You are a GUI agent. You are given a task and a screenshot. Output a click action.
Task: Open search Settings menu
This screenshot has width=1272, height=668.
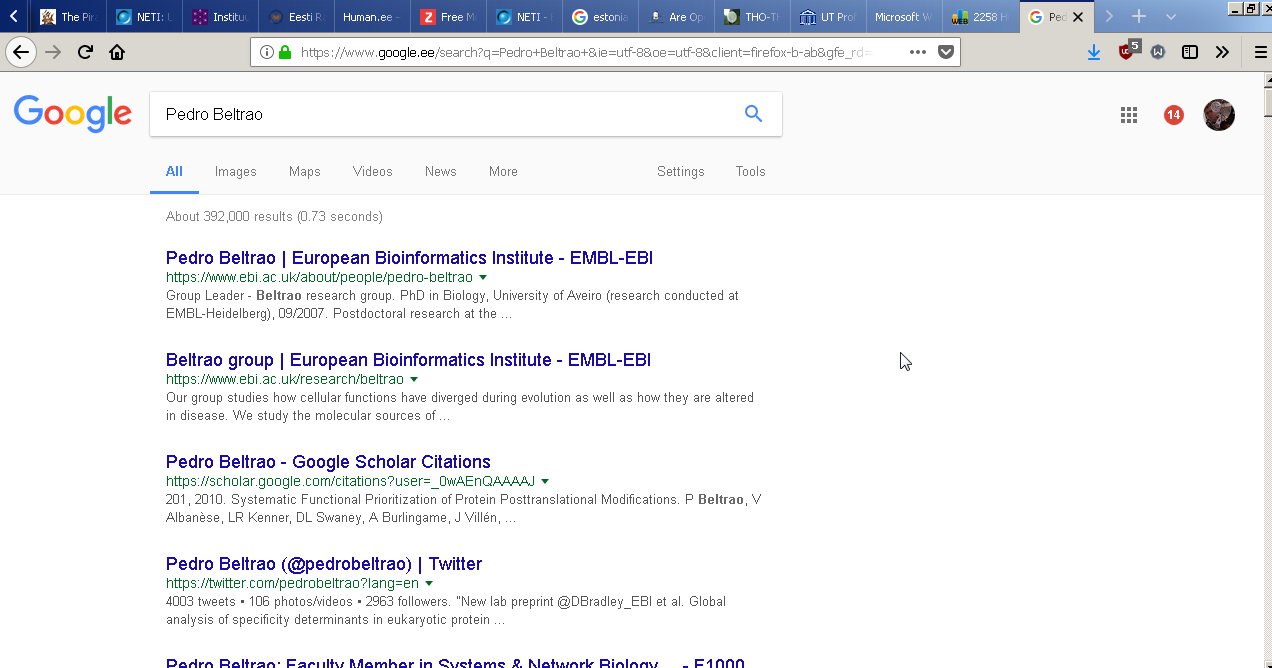[x=681, y=172]
